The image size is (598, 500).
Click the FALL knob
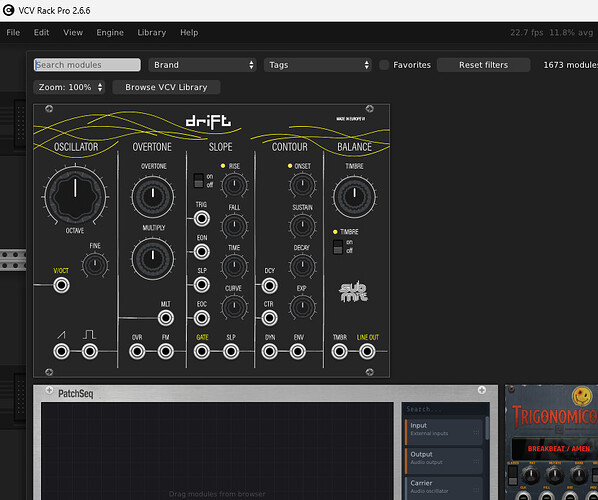tap(234, 226)
